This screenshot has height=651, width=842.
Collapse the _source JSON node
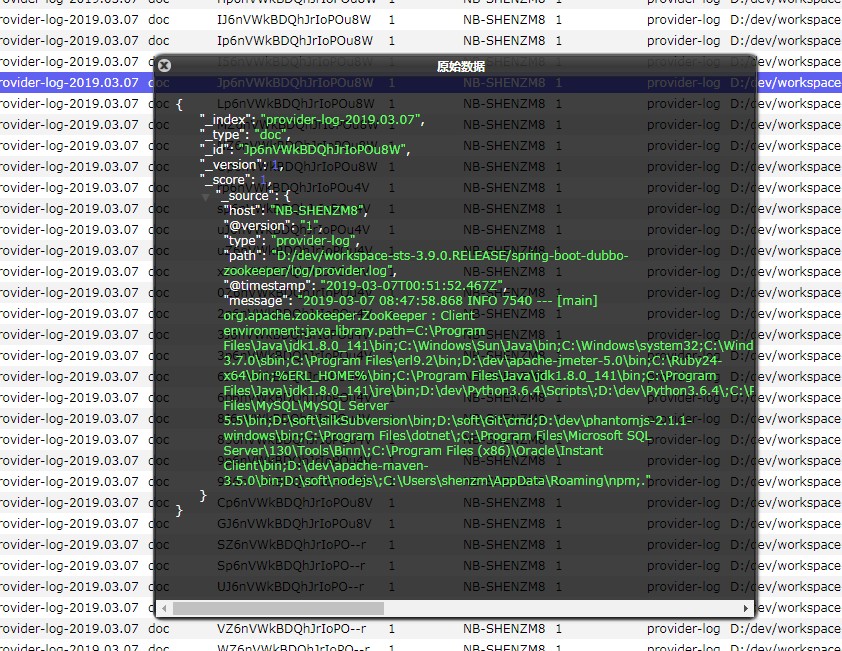pyautogui.click(x=205, y=196)
